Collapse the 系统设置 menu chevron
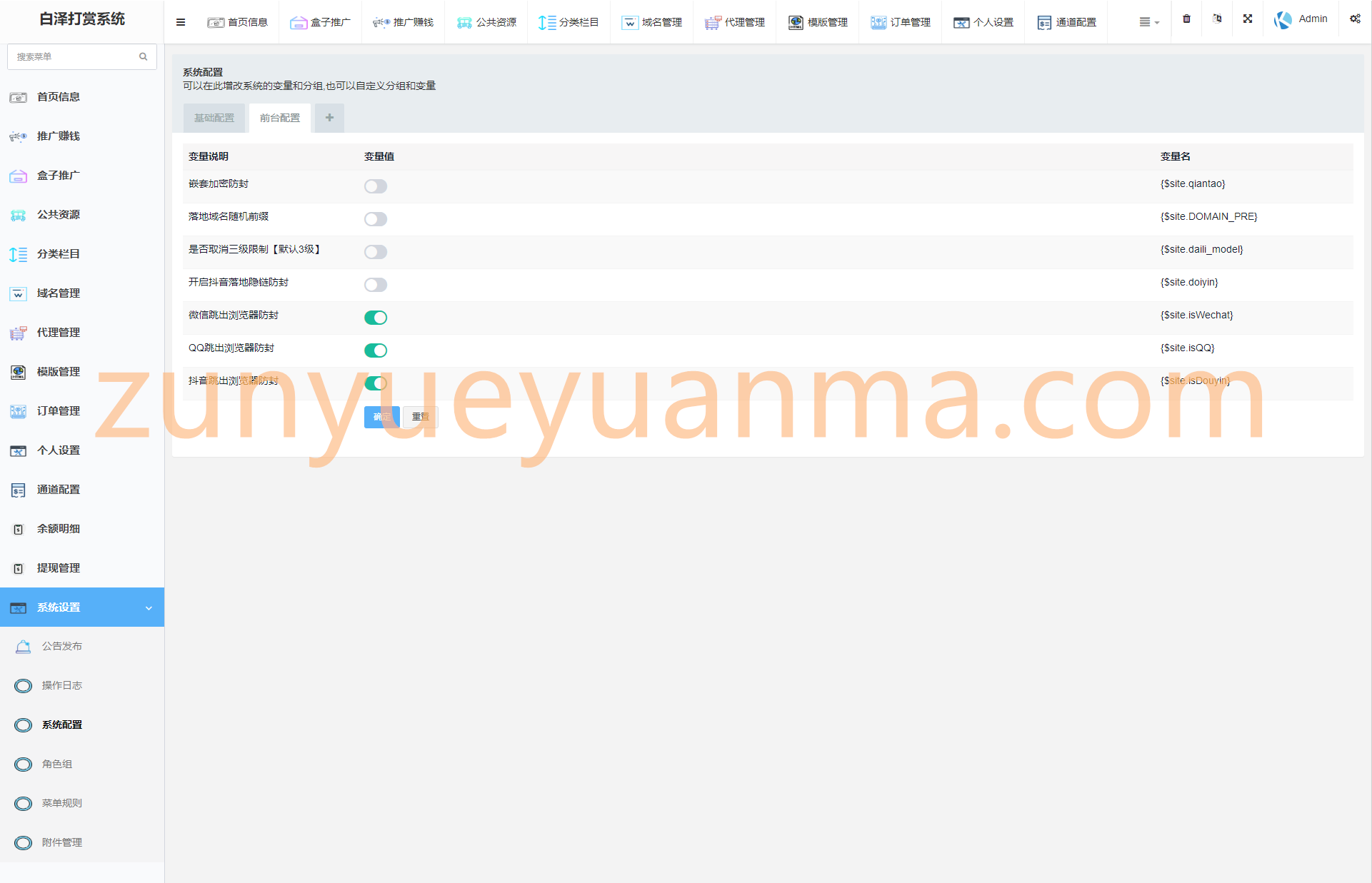Screen dimensions: 1372x883 (149, 608)
